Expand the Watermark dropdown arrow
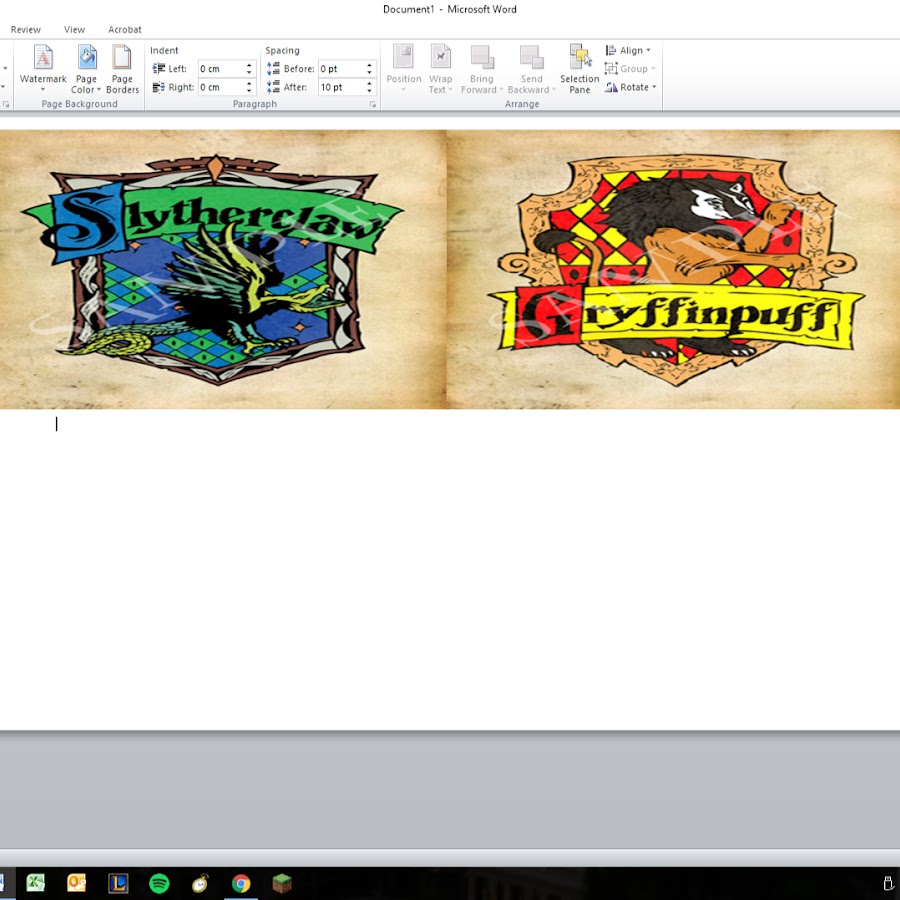 [x=43, y=90]
